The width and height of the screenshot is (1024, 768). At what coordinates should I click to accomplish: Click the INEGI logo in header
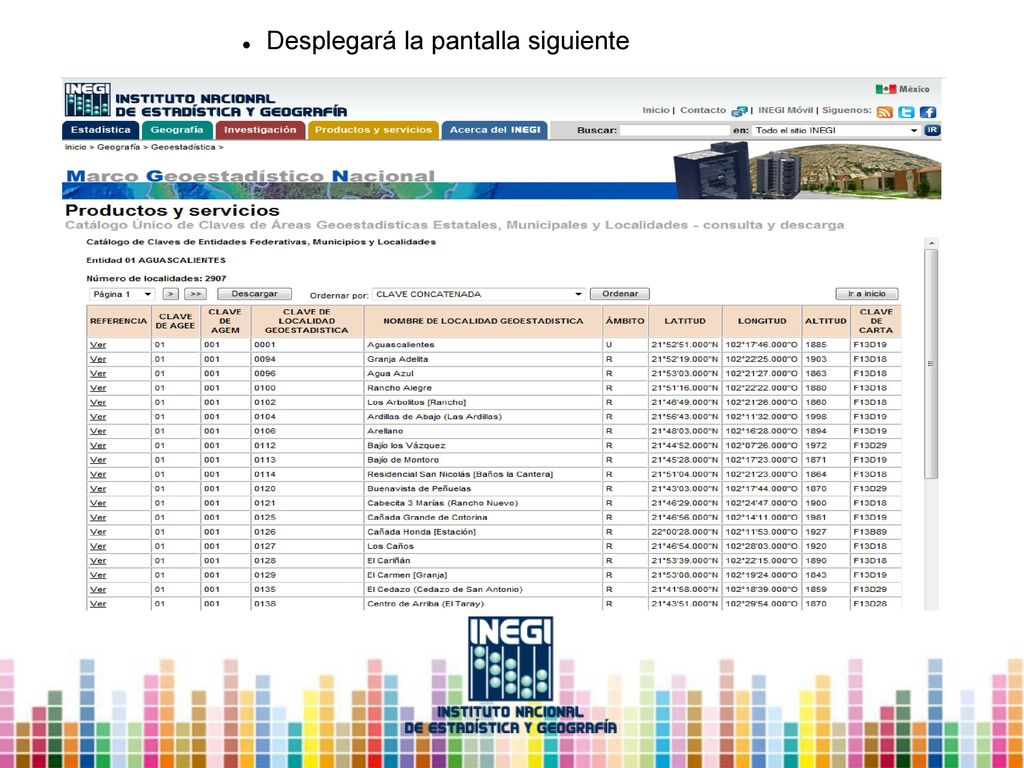pyautogui.click(x=88, y=100)
